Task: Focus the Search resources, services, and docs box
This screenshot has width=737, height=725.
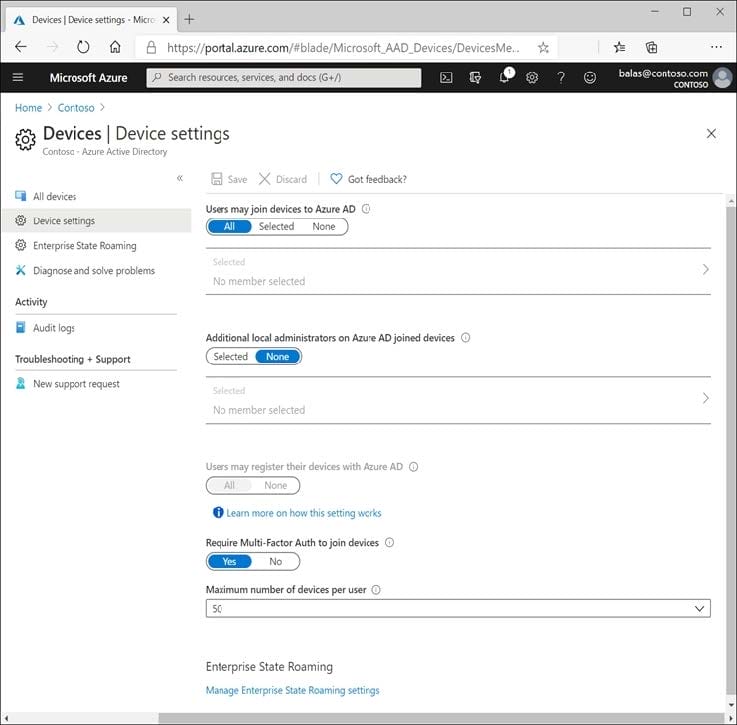Action: click(x=284, y=78)
